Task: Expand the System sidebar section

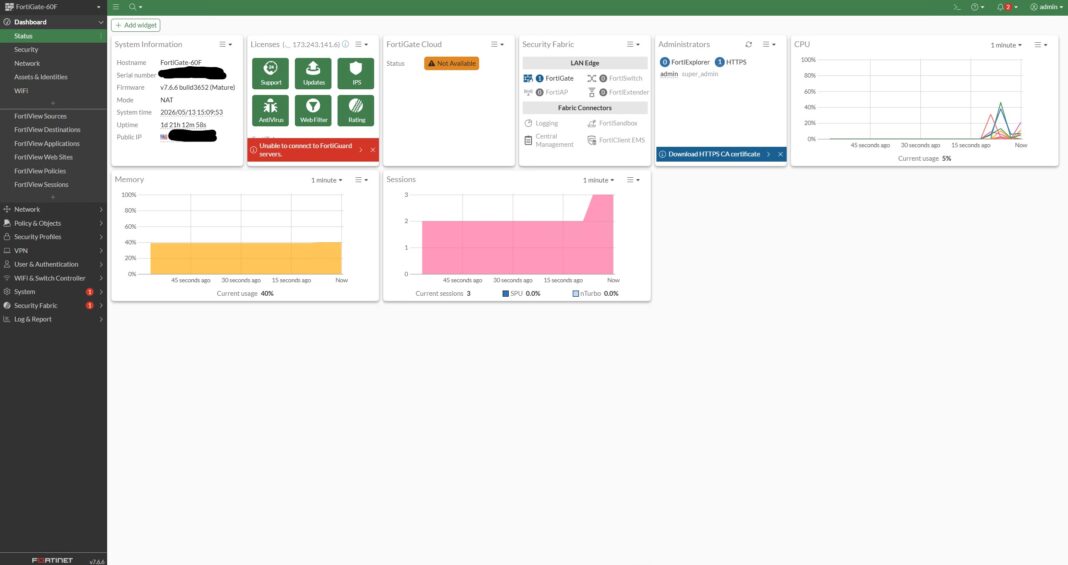Action: click(x=53, y=292)
